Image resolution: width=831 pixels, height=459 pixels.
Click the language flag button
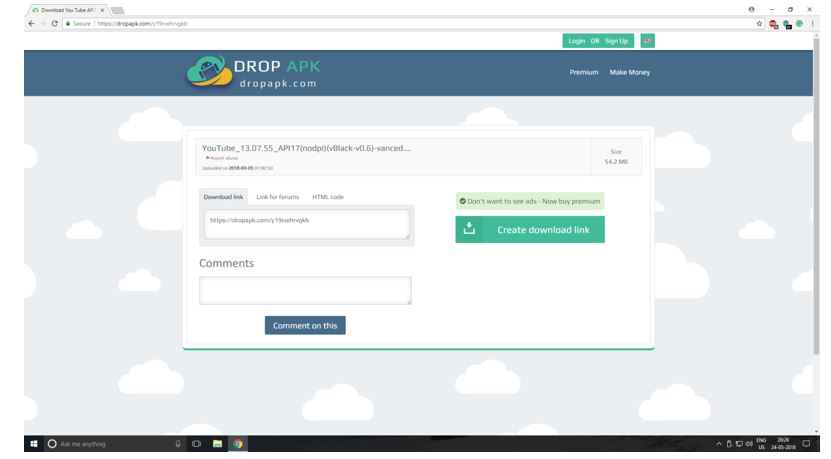point(647,41)
